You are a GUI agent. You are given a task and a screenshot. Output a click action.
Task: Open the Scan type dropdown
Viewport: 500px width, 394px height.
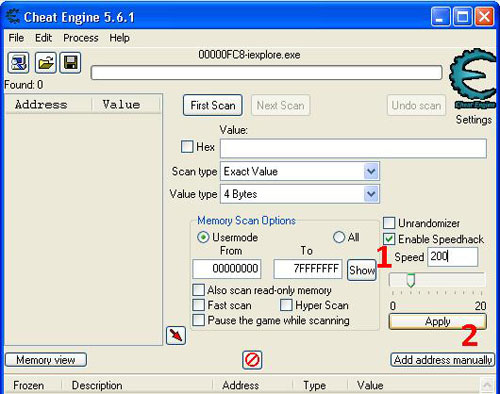[x=371, y=172]
